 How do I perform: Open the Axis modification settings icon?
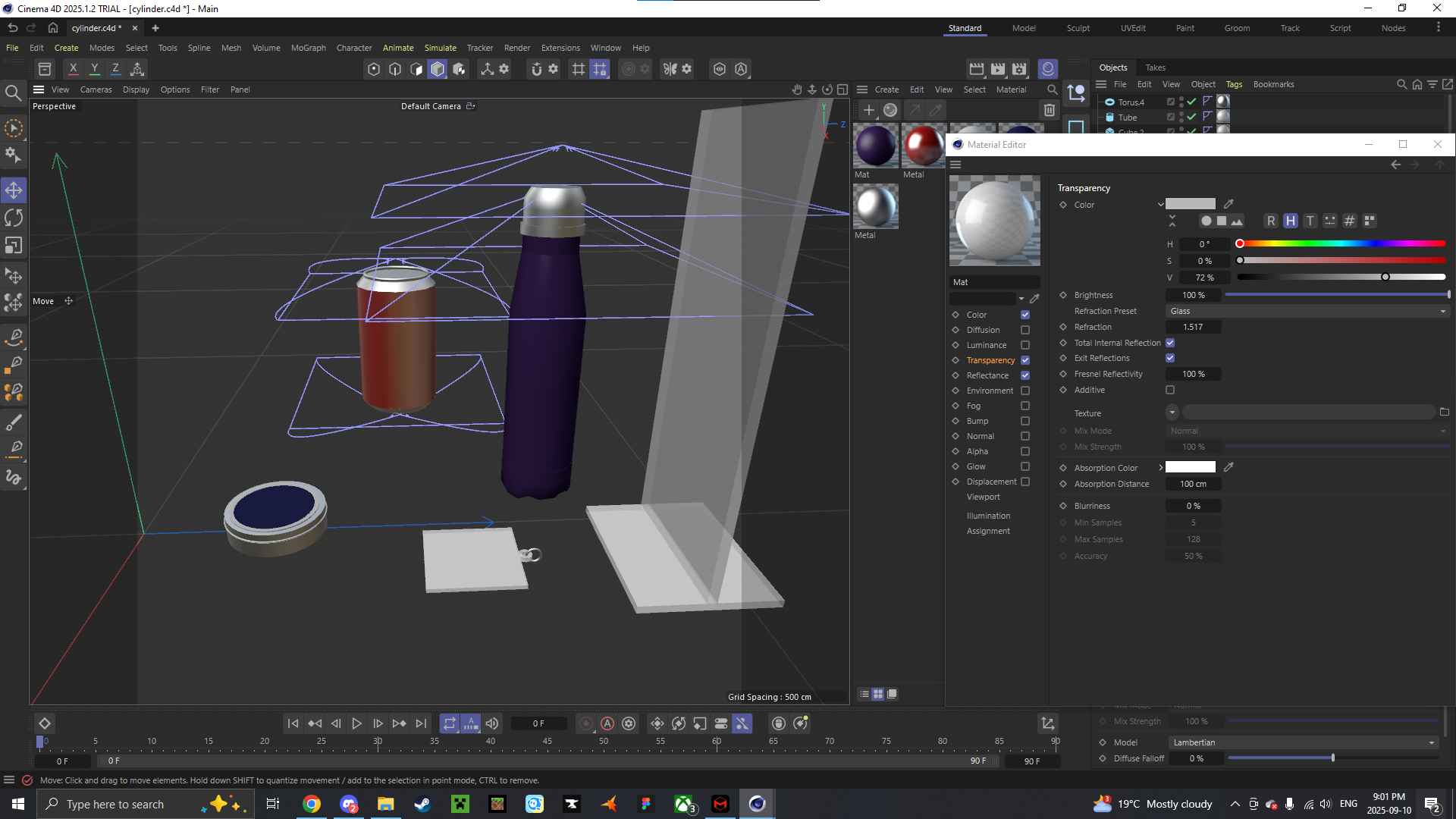pyautogui.click(x=504, y=69)
